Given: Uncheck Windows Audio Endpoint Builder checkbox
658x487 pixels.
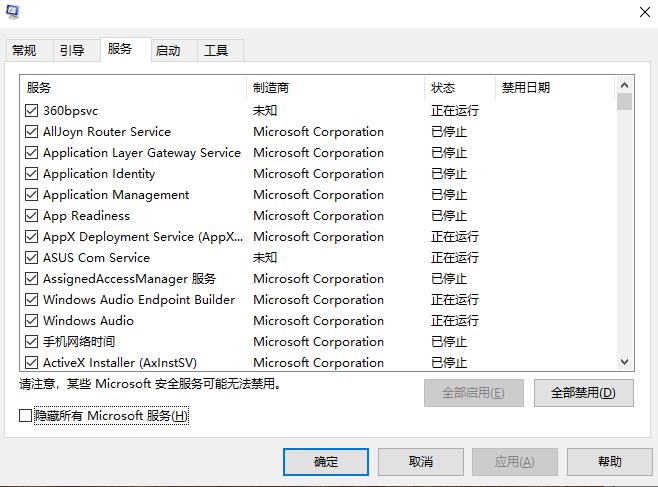Looking at the screenshot, I should [x=31, y=299].
